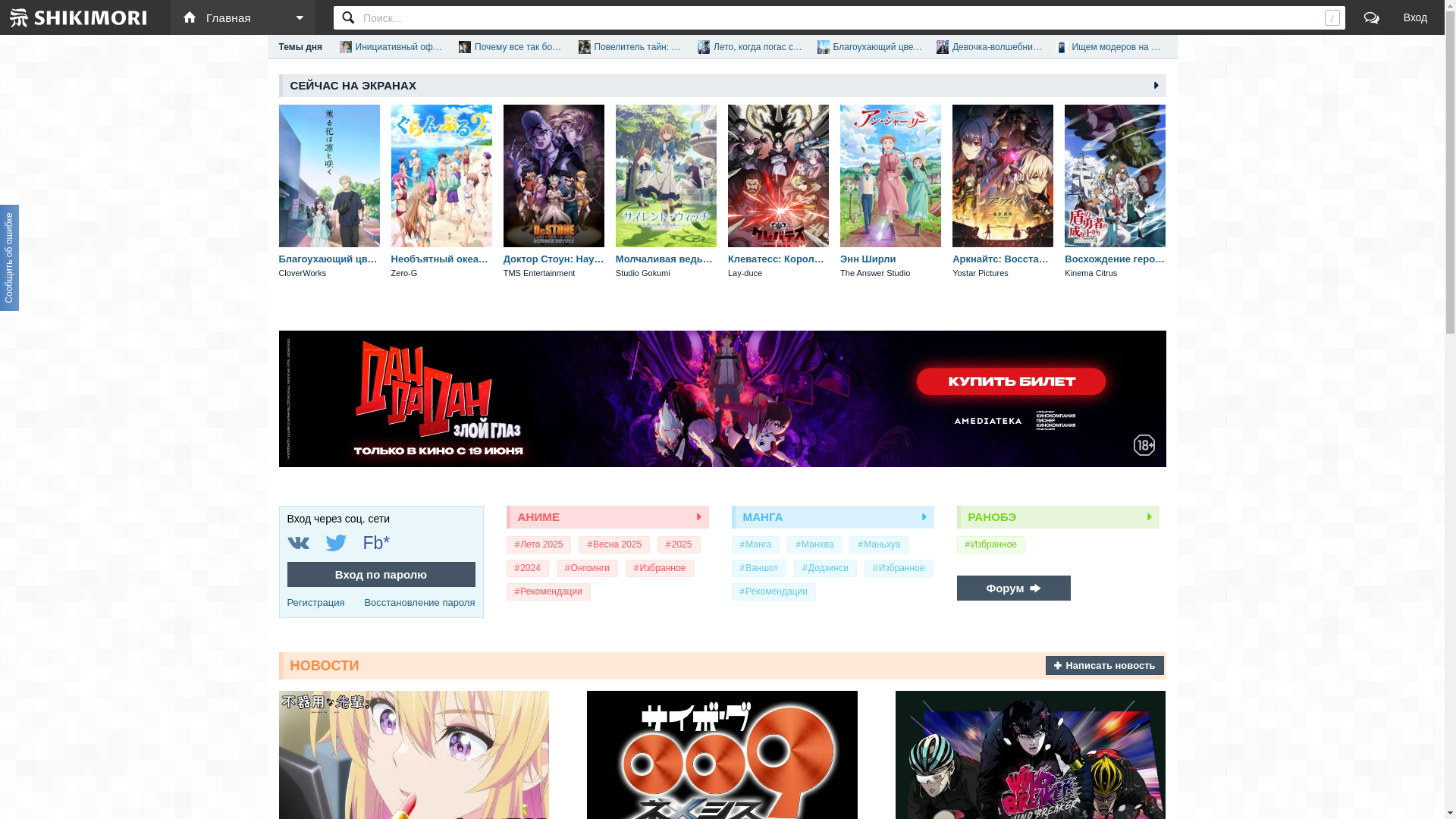This screenshot has width=1456, height=819.
Task: Open the Регистрация link
Action: tap(315, 603)
